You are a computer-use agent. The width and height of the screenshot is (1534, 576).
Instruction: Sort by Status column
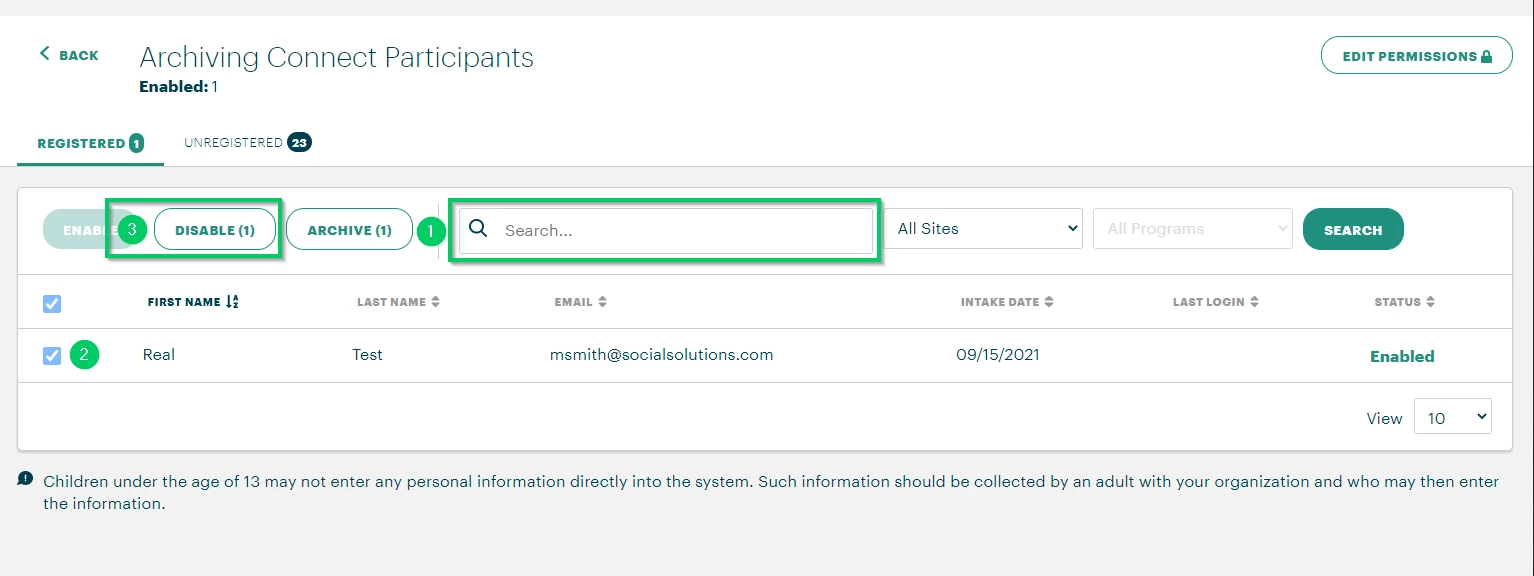[1405, 302]
